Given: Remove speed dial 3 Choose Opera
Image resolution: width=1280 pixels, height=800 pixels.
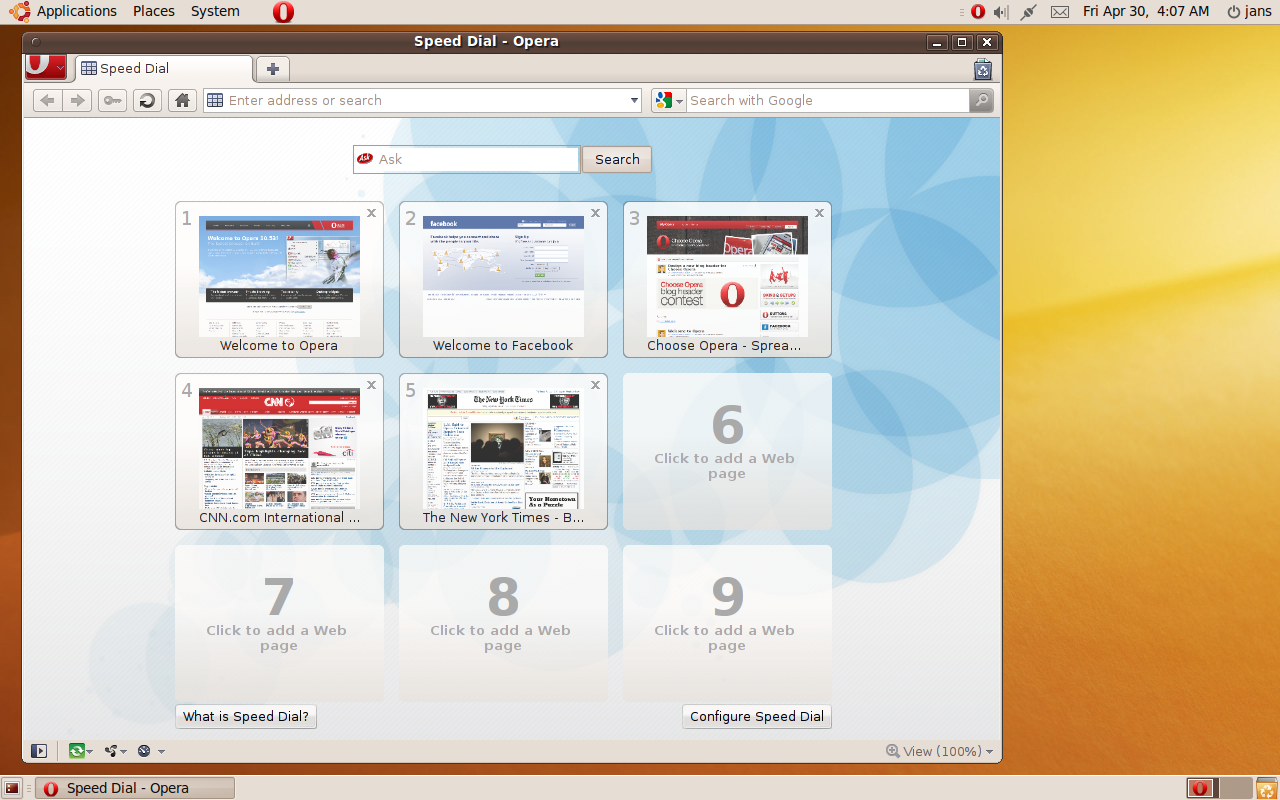Looking at the screenshot, I should tap(819, 213).
